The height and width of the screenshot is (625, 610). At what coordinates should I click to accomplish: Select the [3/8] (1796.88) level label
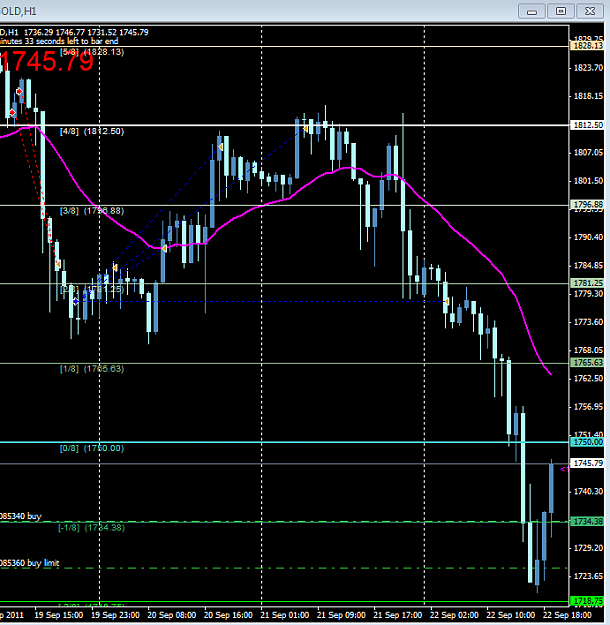(x=92, y=210)
